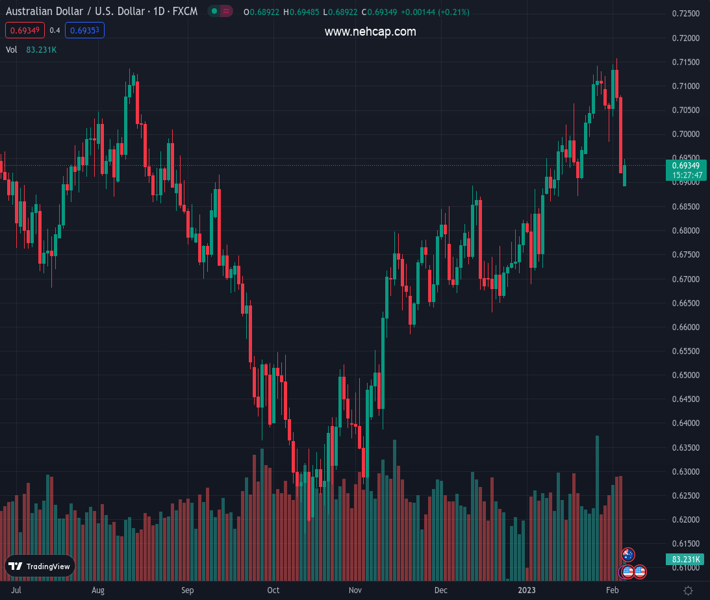Open chart settings gear icon
This screenshot has width=710, height=600.
(x=688, y=591)
